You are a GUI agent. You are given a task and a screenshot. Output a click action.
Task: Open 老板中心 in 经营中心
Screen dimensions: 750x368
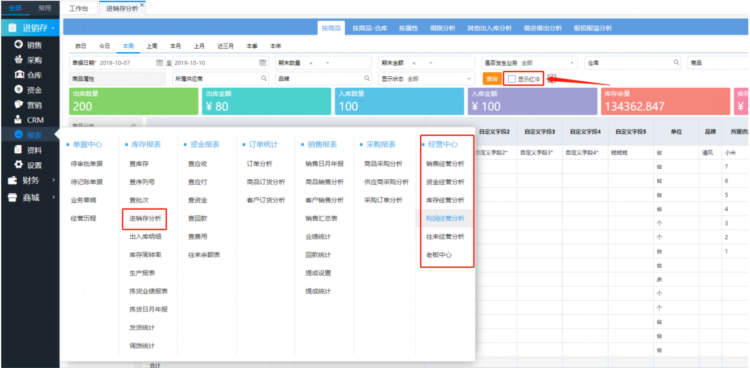pyautogui.click(x=439, y=255)
